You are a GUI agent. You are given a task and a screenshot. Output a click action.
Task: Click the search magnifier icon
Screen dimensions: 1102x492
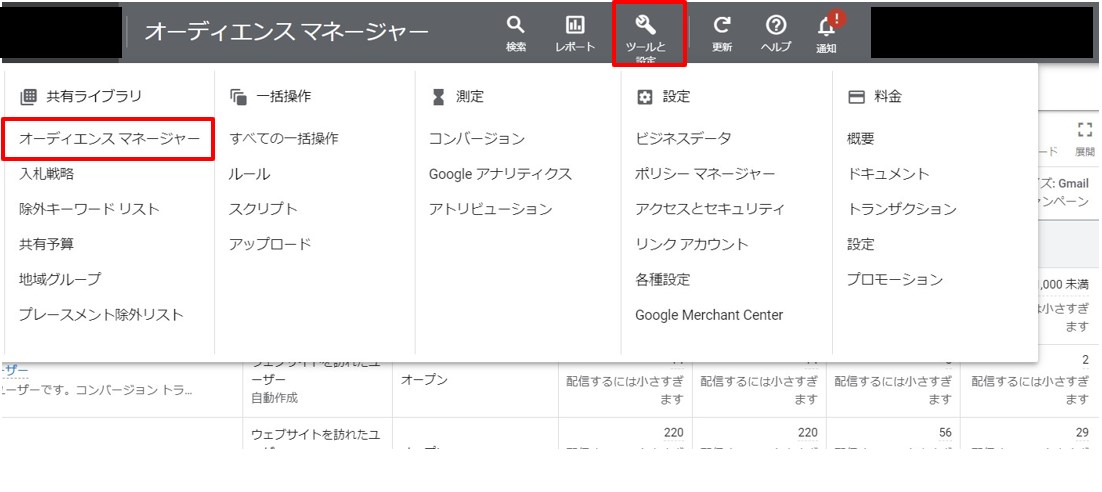(516, 26)
